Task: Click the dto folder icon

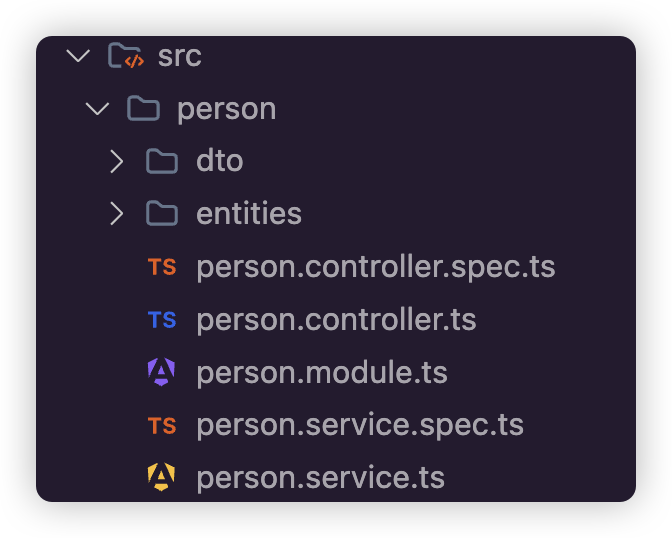Action: pyautogui.click(x=162, y=161)
